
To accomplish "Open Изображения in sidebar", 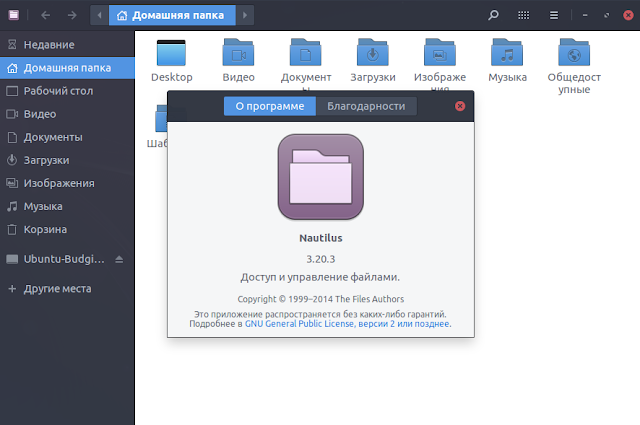I will click(67, 183).
